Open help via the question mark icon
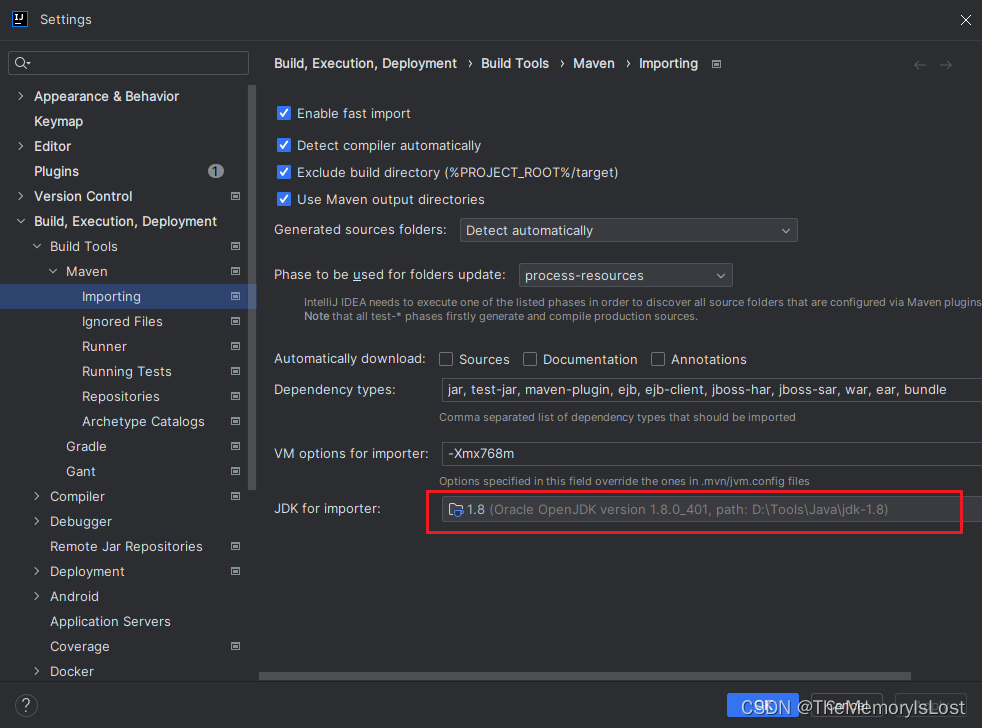This screenshot has height=728, width=982. 26,705
